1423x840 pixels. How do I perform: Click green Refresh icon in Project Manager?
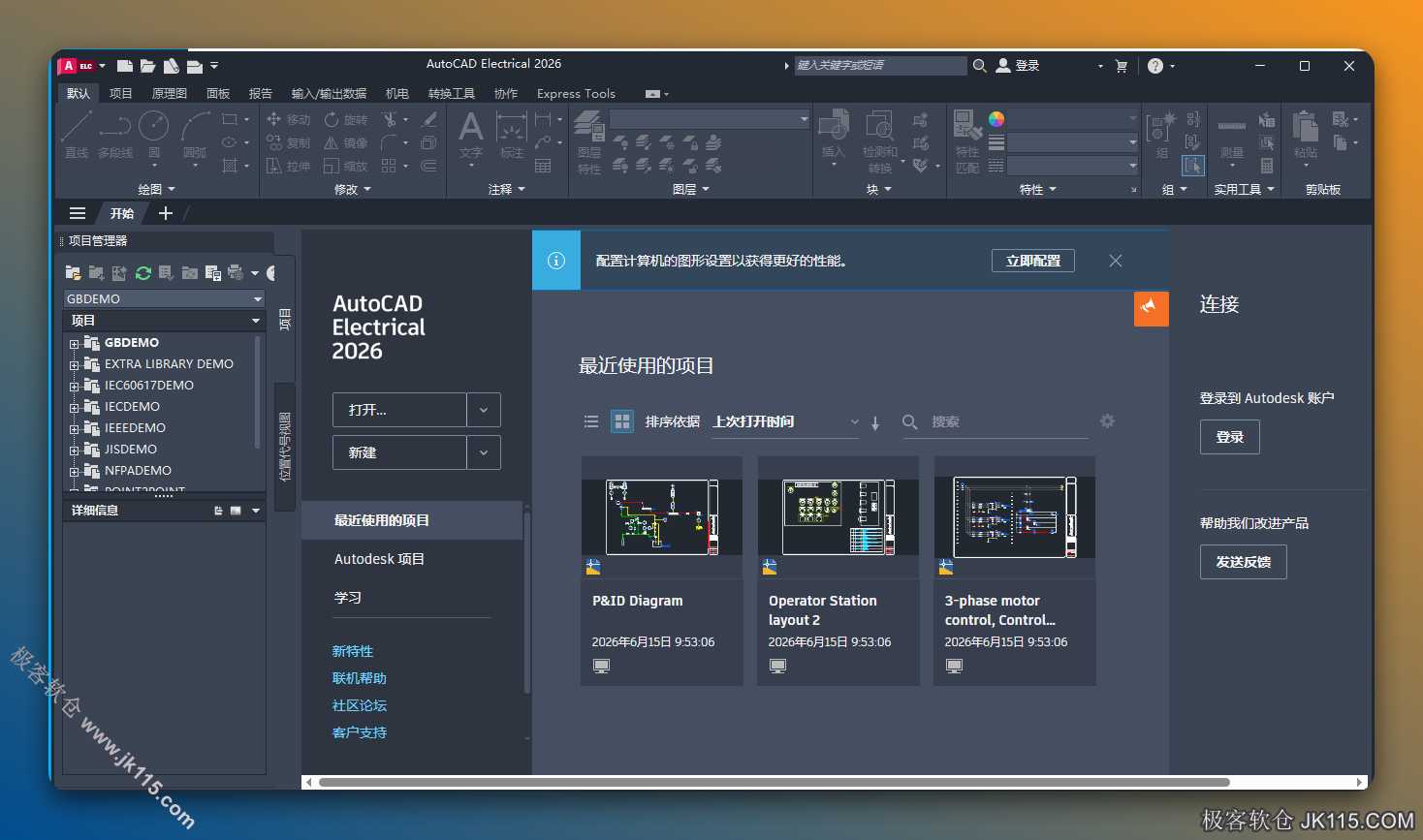[143, 273]
